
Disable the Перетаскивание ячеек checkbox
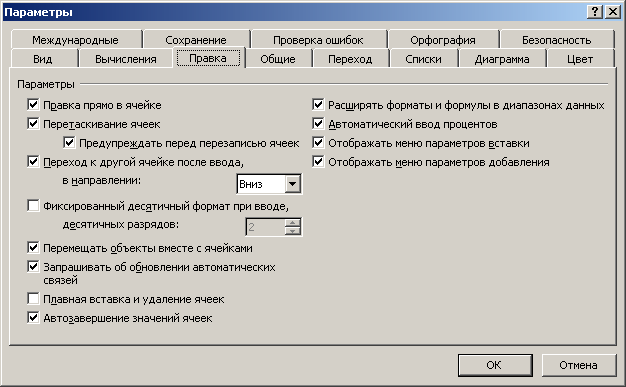point(33,124)
